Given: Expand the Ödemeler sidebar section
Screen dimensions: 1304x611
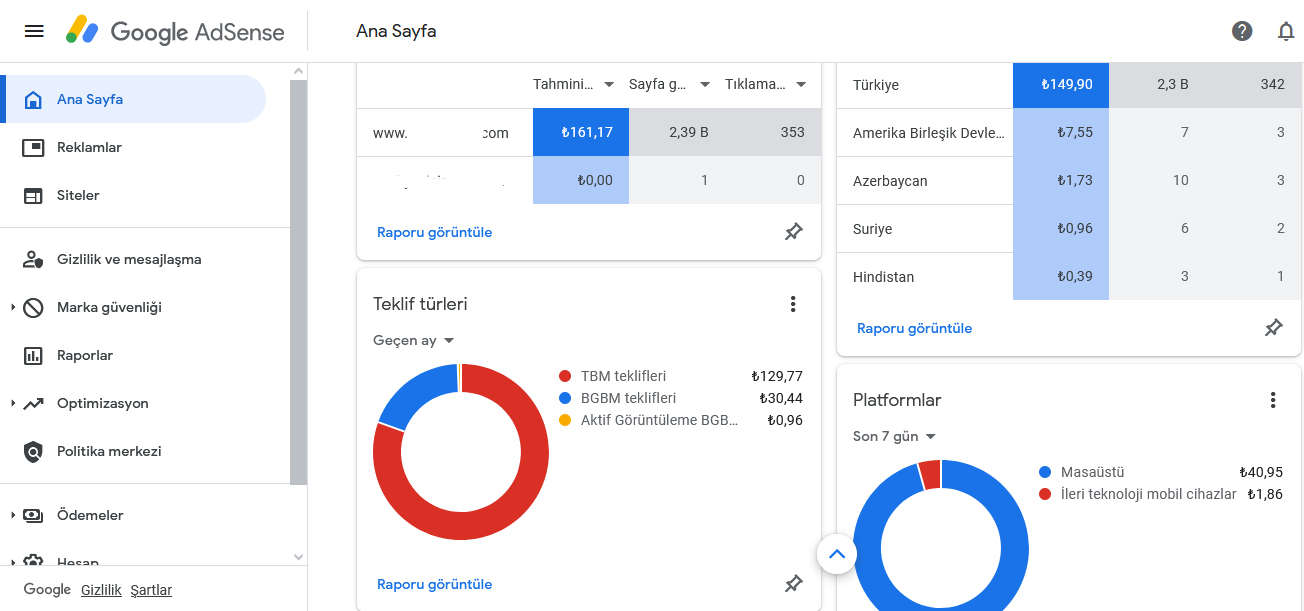Looking at the screenshot, I should 13,515.
